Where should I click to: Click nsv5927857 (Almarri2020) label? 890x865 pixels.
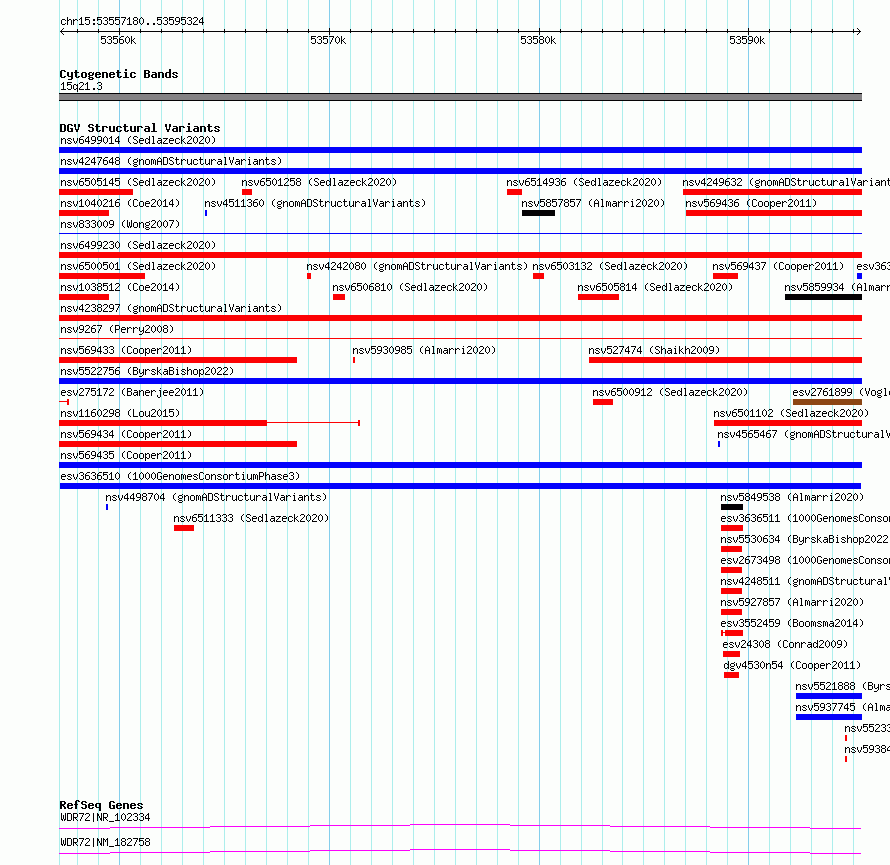tap(792, 602)
